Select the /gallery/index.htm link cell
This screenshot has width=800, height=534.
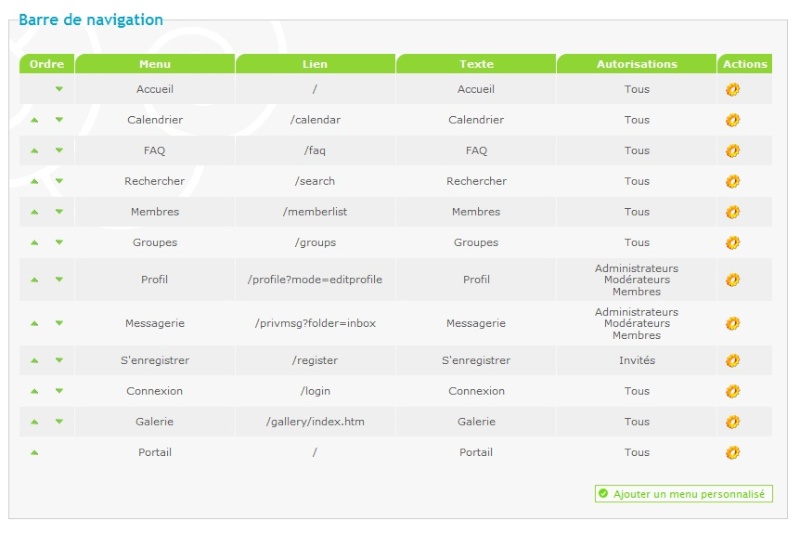tap(315, 422)
